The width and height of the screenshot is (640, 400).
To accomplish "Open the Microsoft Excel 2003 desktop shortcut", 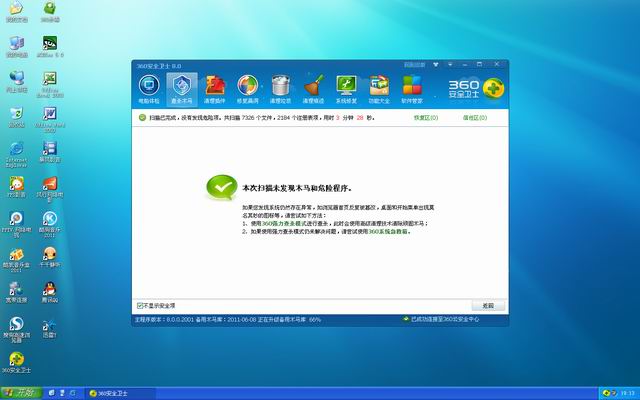I will (x=50, y=84).
